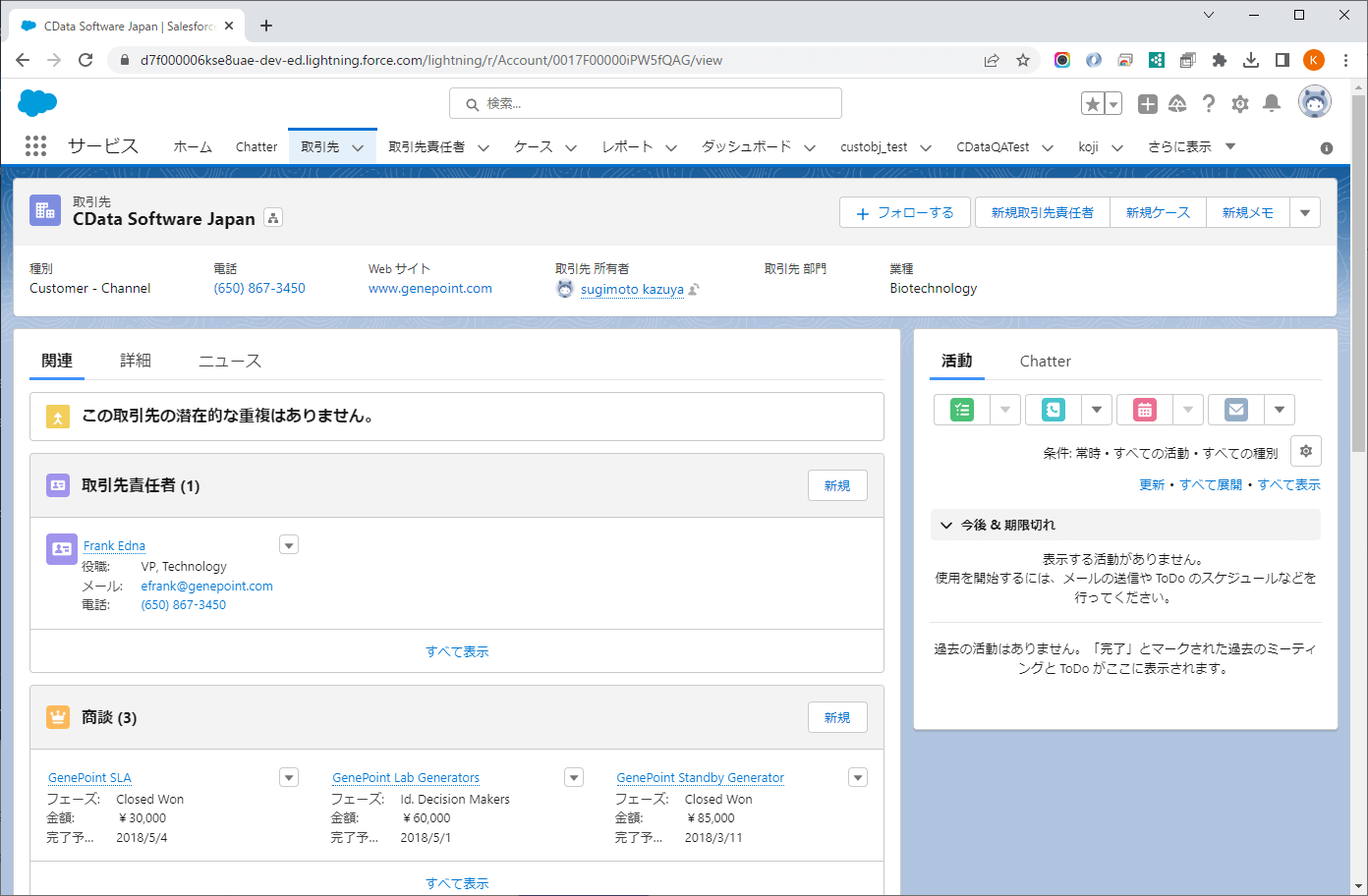Click the new task icon in activity panel
The width and height of the screenshot is (1368, 896).
pyautogui.click(x=962, y=410)
